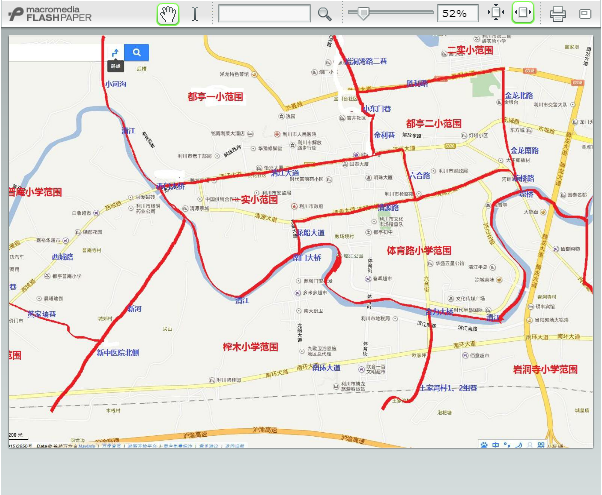Click the 柞木小学范围 red label
602x495 pixels.
click(x=249, y=347)
